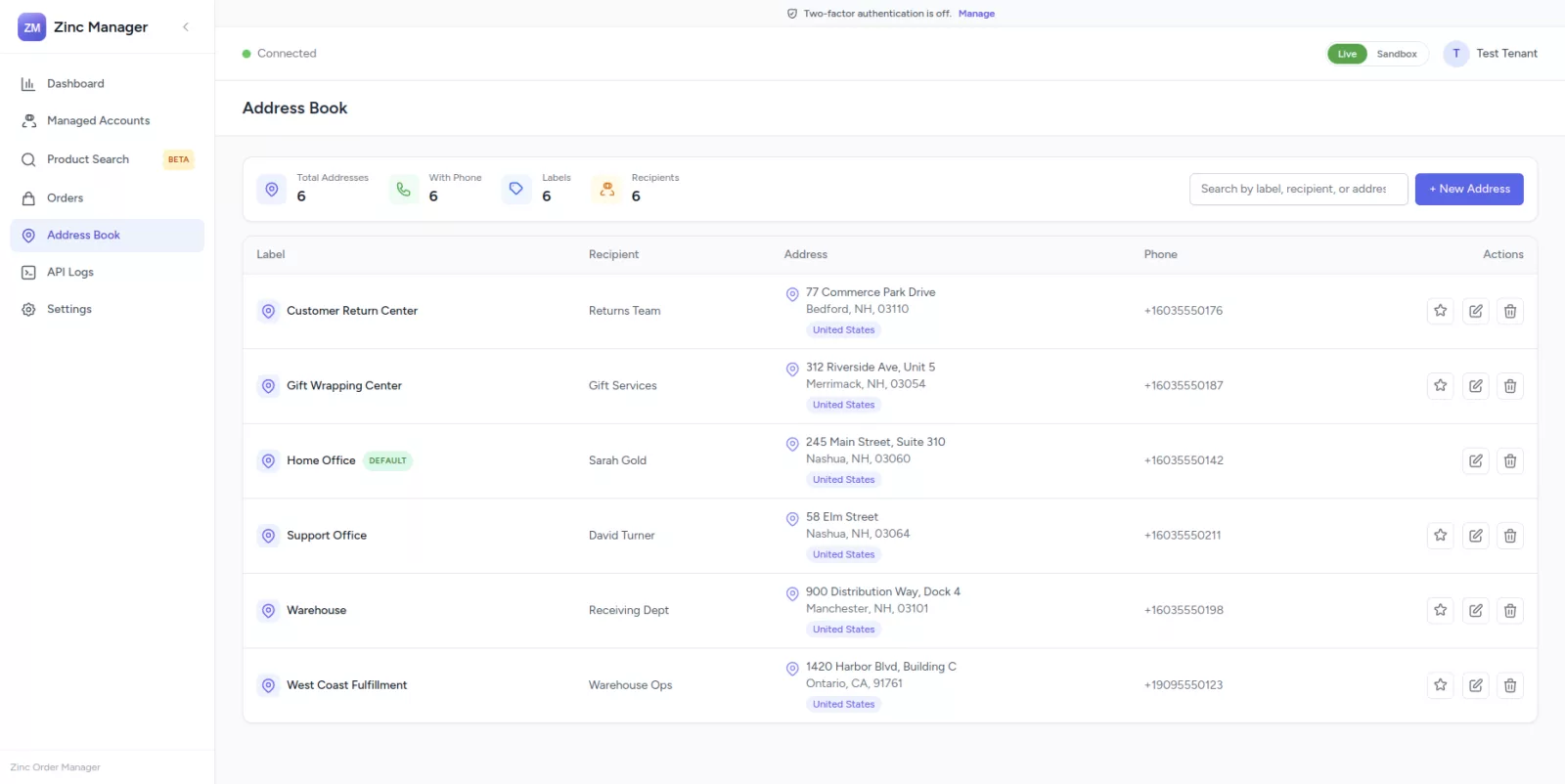The image size is (1565, 784).
Task: Delete the Warehouse address row
Action: pos(1510,611)
